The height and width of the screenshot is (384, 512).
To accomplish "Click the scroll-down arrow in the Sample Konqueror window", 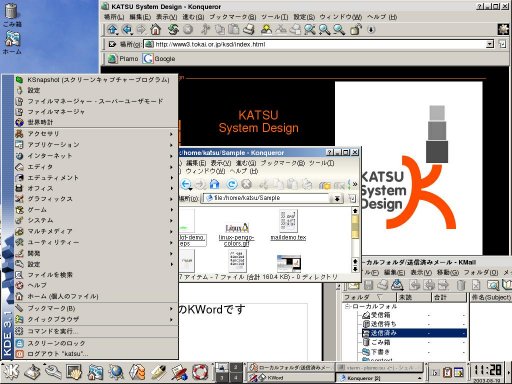I will click(x=355, y=269).
